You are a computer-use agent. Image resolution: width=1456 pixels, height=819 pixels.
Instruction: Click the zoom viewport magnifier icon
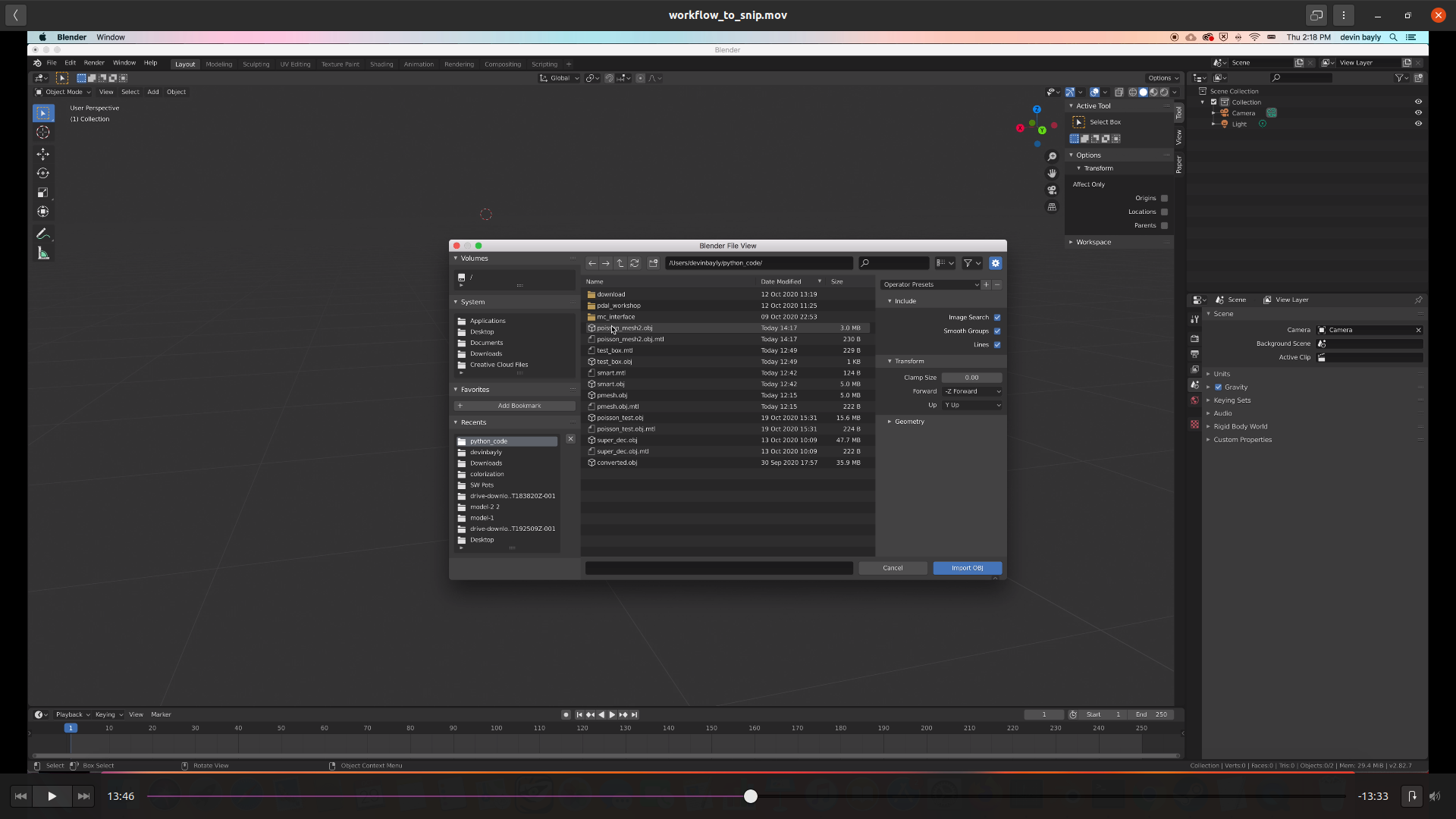point(1052,157)
